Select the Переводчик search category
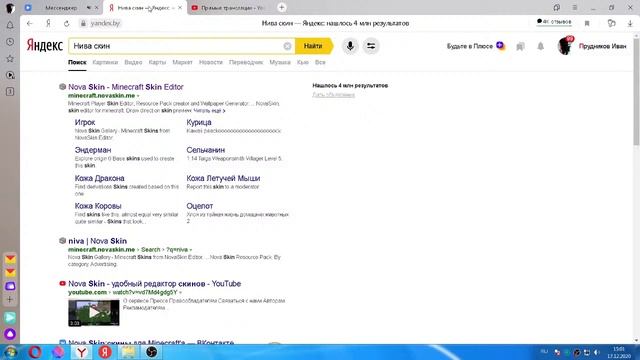Viewport: 640px width, 360px height. (x=246, y=62)
